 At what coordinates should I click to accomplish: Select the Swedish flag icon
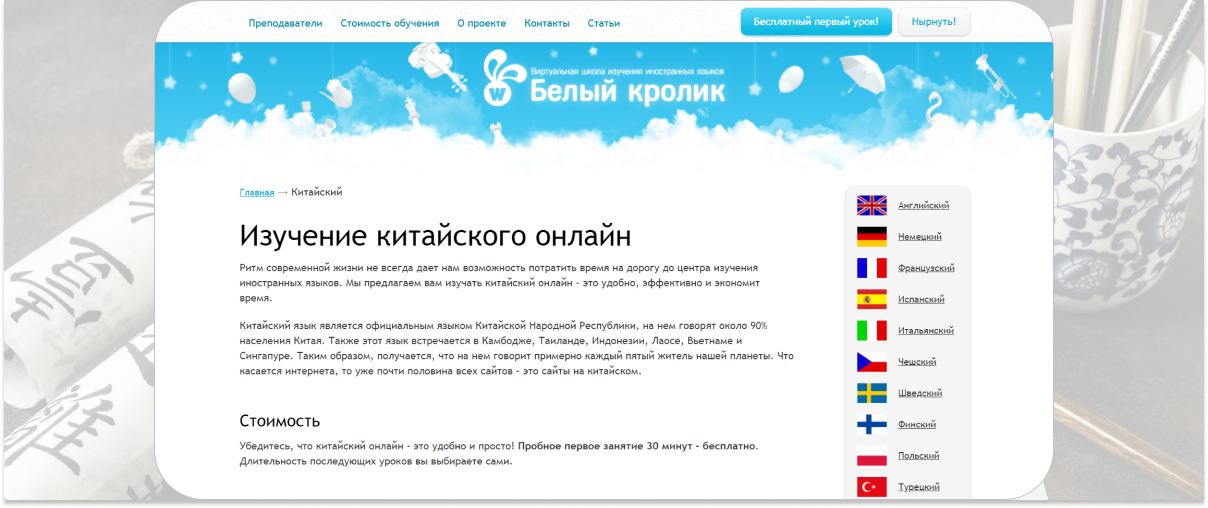[x=871, y=393]
